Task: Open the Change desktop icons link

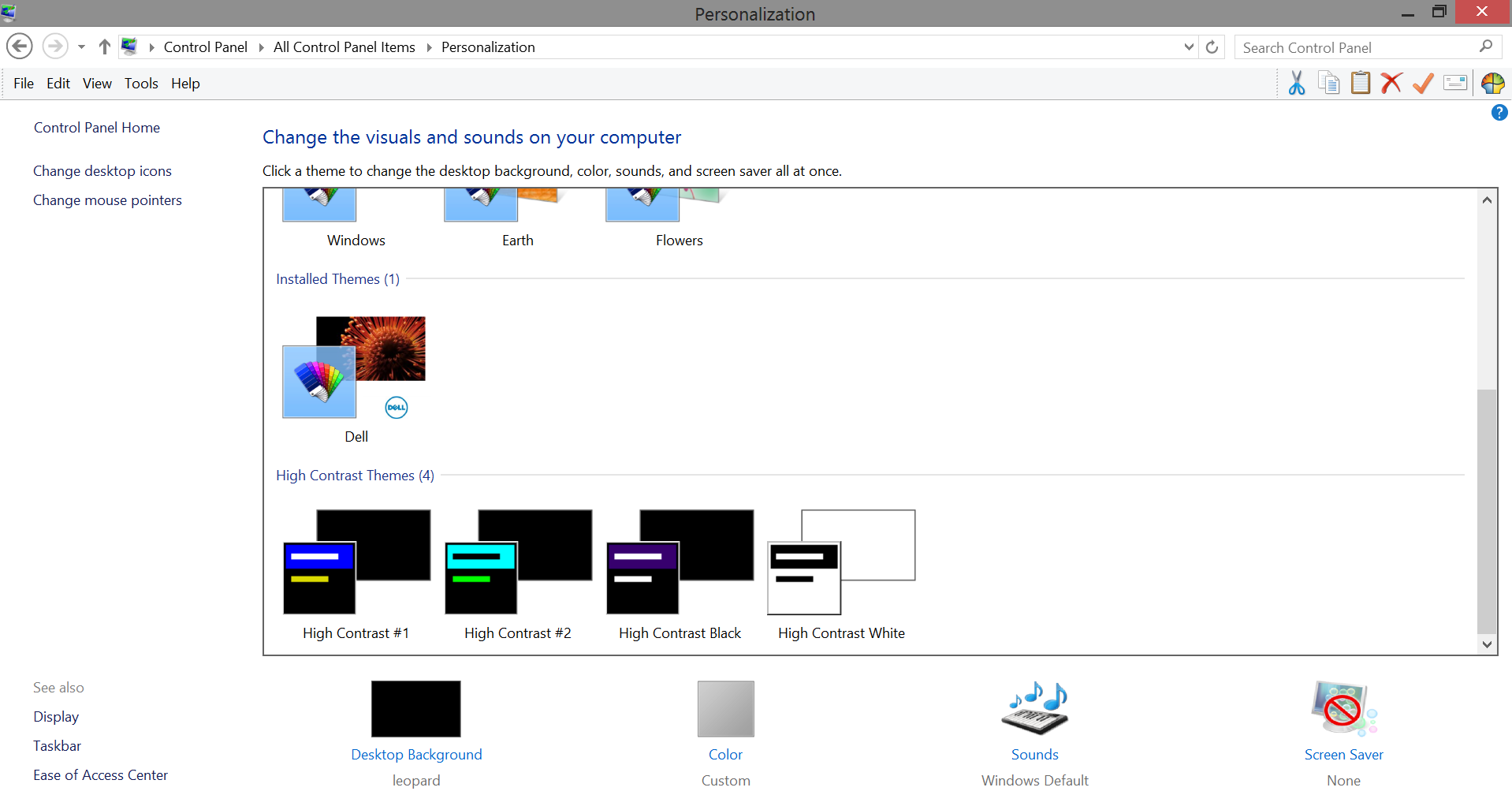Action: [102, 170]
